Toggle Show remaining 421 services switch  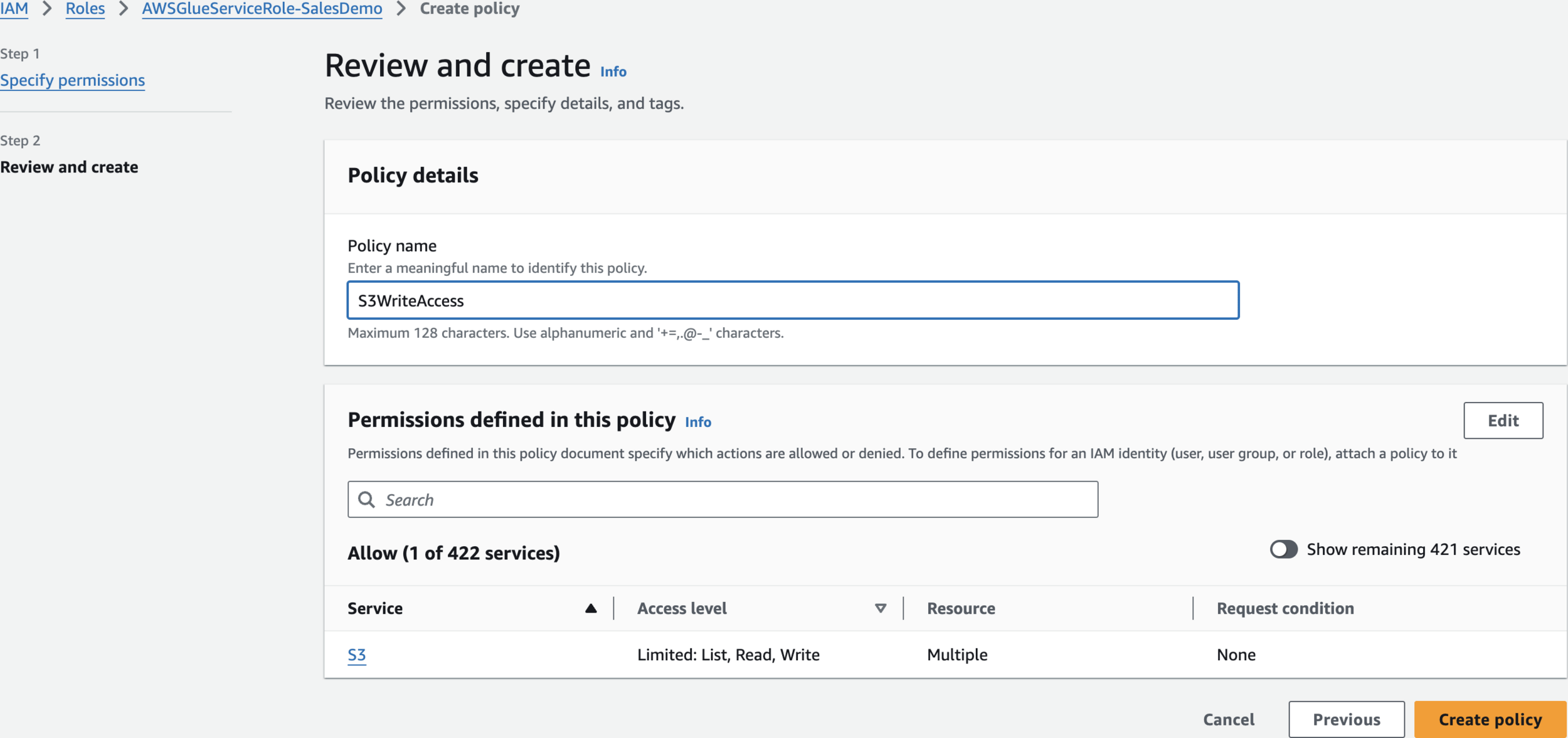click(1283, 549)
